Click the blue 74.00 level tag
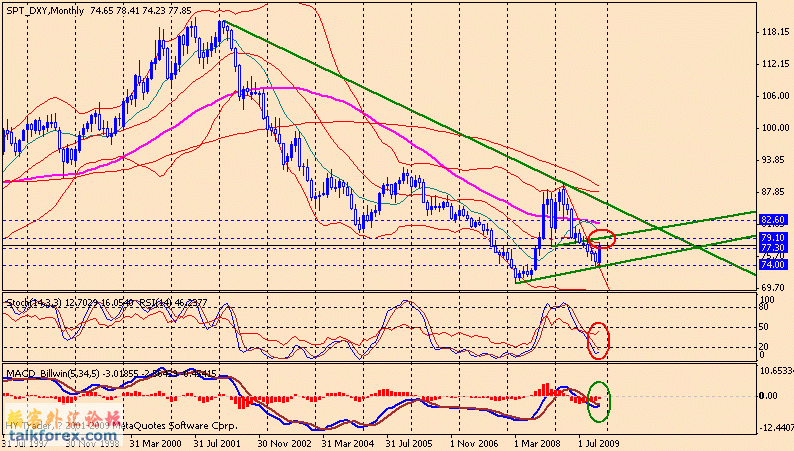 coord(773,265)
